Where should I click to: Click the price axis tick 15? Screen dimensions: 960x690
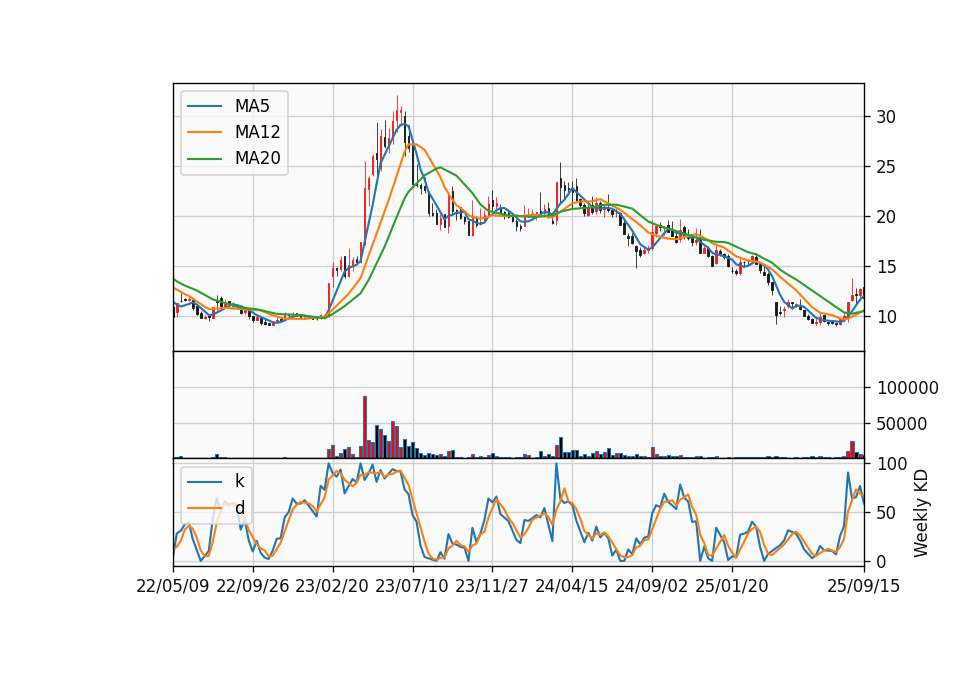pos(886,267)
